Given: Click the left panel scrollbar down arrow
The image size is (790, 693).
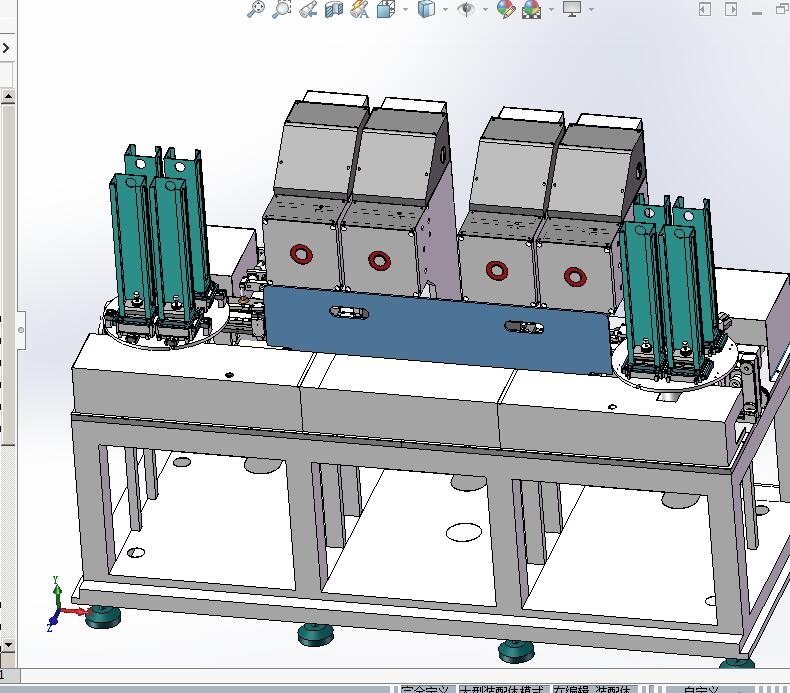Looking at the screenshot, I should pos(8,645).
